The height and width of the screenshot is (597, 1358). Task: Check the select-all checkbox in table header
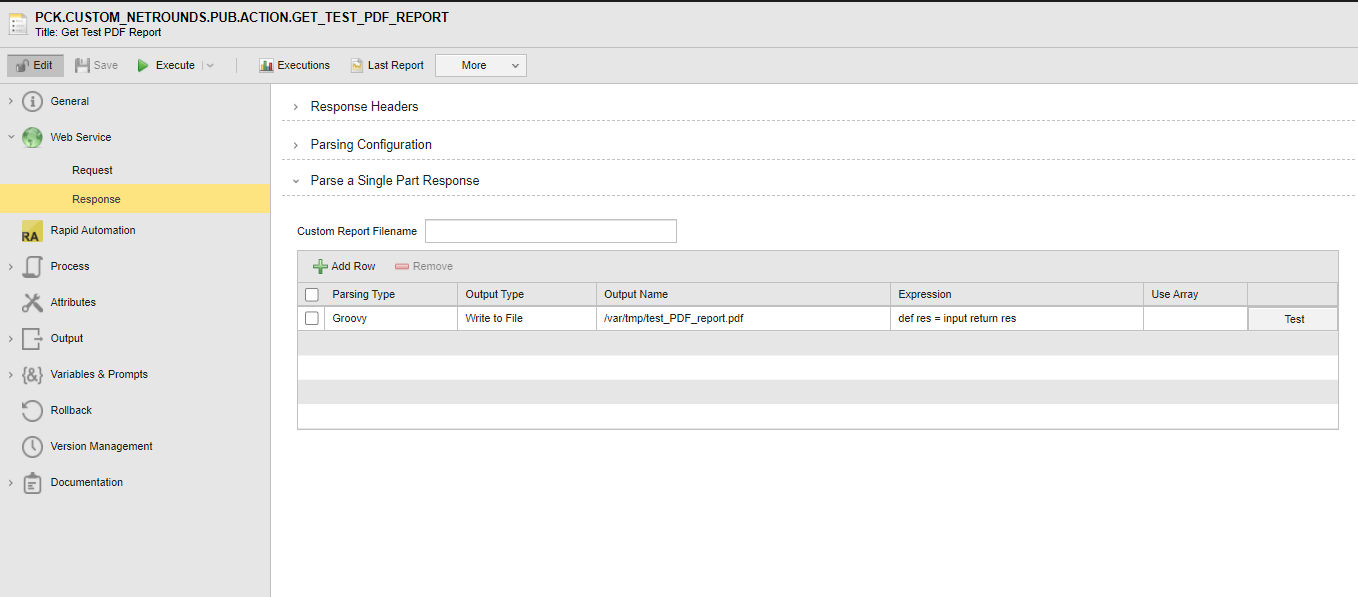[311, 294]
